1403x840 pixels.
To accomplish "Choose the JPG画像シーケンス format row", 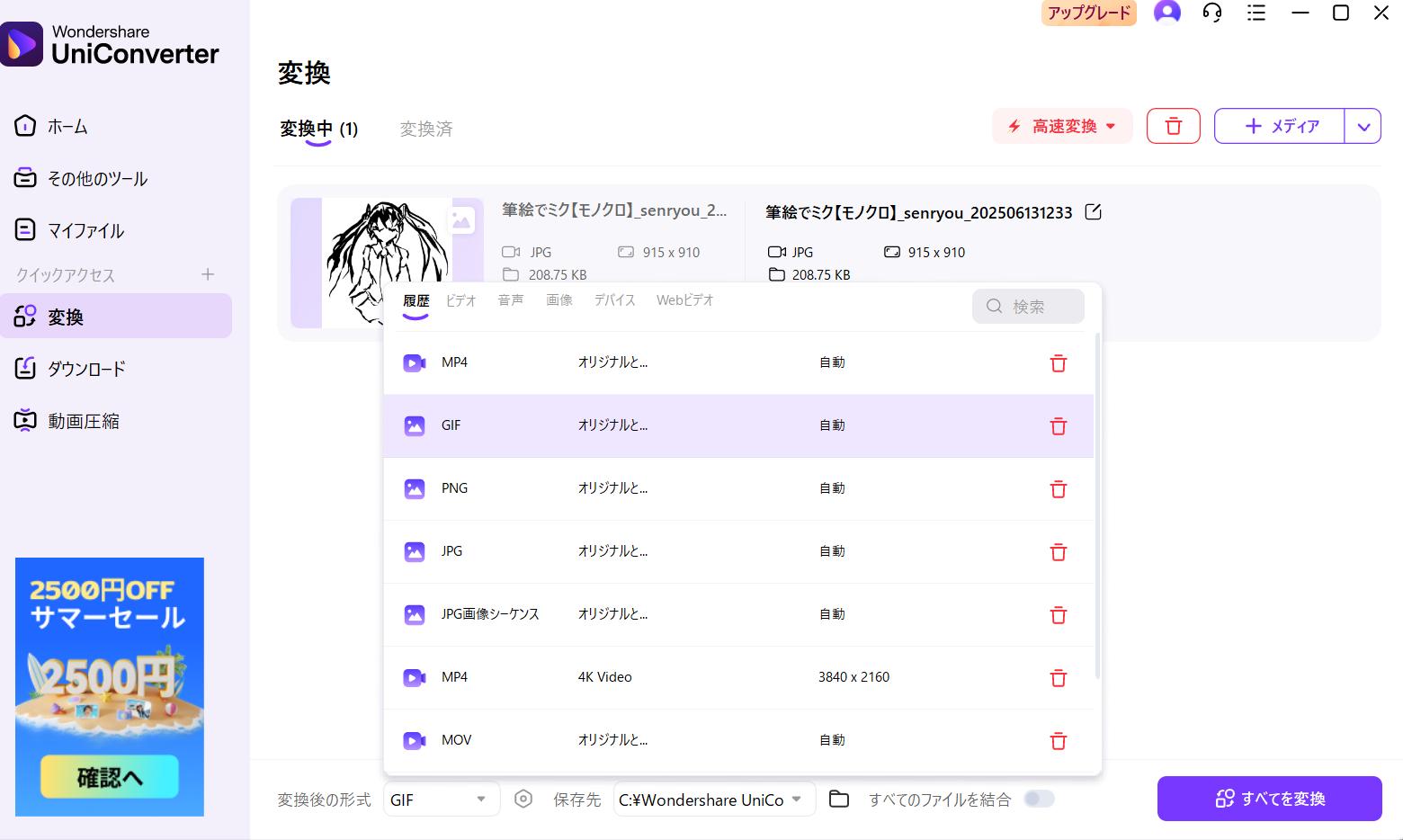I will click(738, 614).
